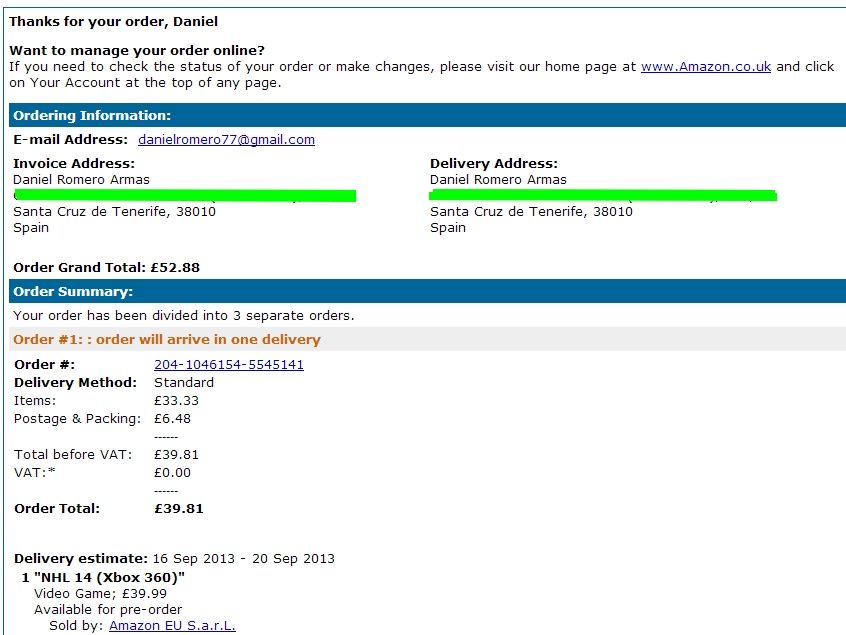
Task: Select "Want to manage your order online?" text
Action: click(x=137, y=50)
